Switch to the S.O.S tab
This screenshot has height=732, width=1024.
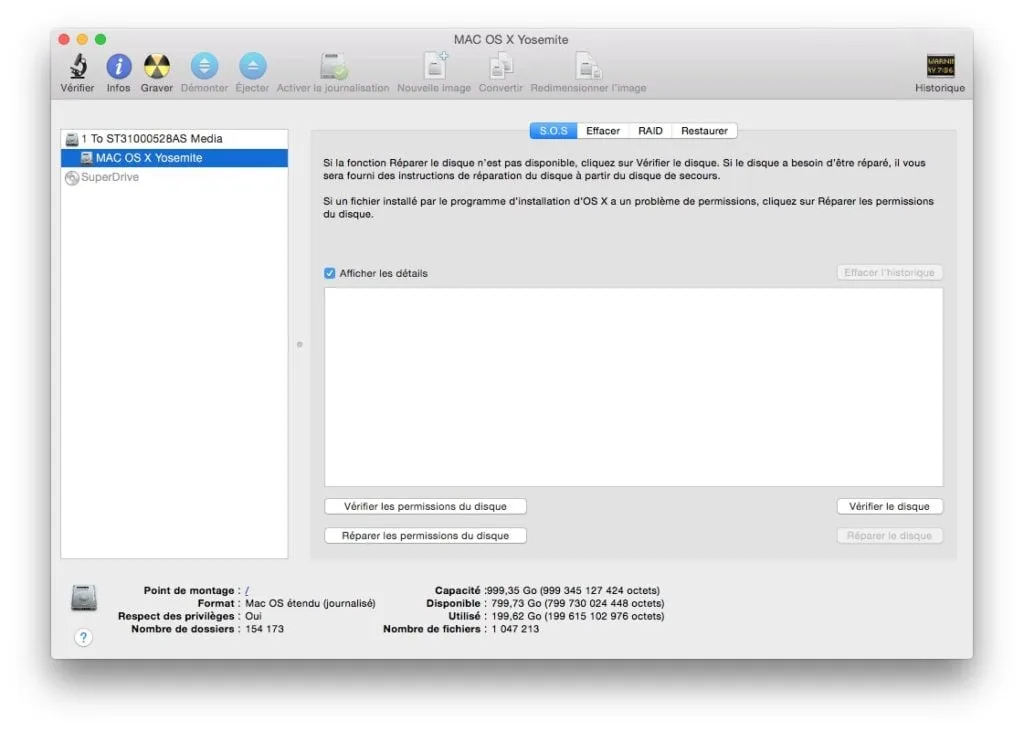tap(553, 131)
